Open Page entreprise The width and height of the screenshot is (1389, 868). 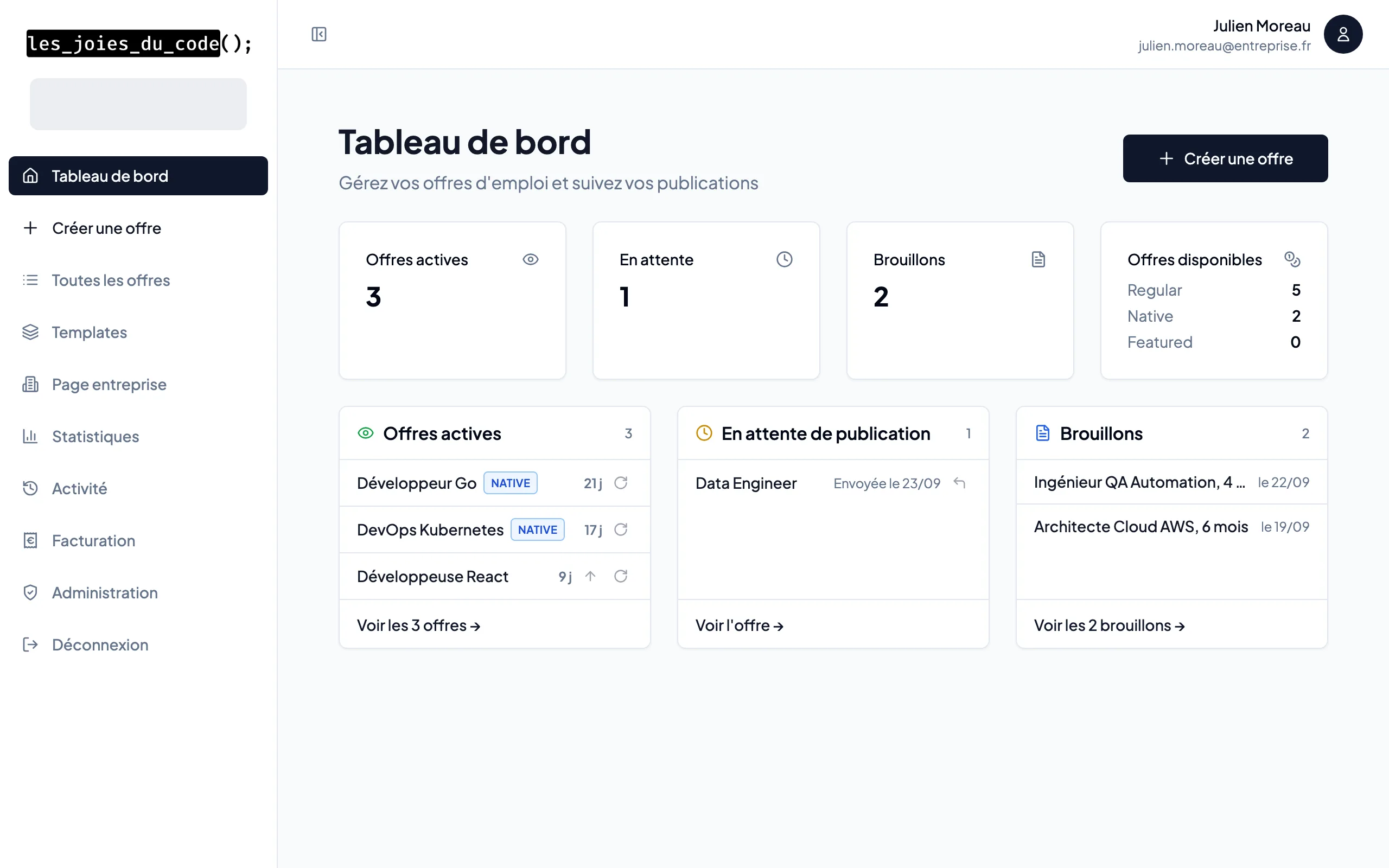(138, 384)
